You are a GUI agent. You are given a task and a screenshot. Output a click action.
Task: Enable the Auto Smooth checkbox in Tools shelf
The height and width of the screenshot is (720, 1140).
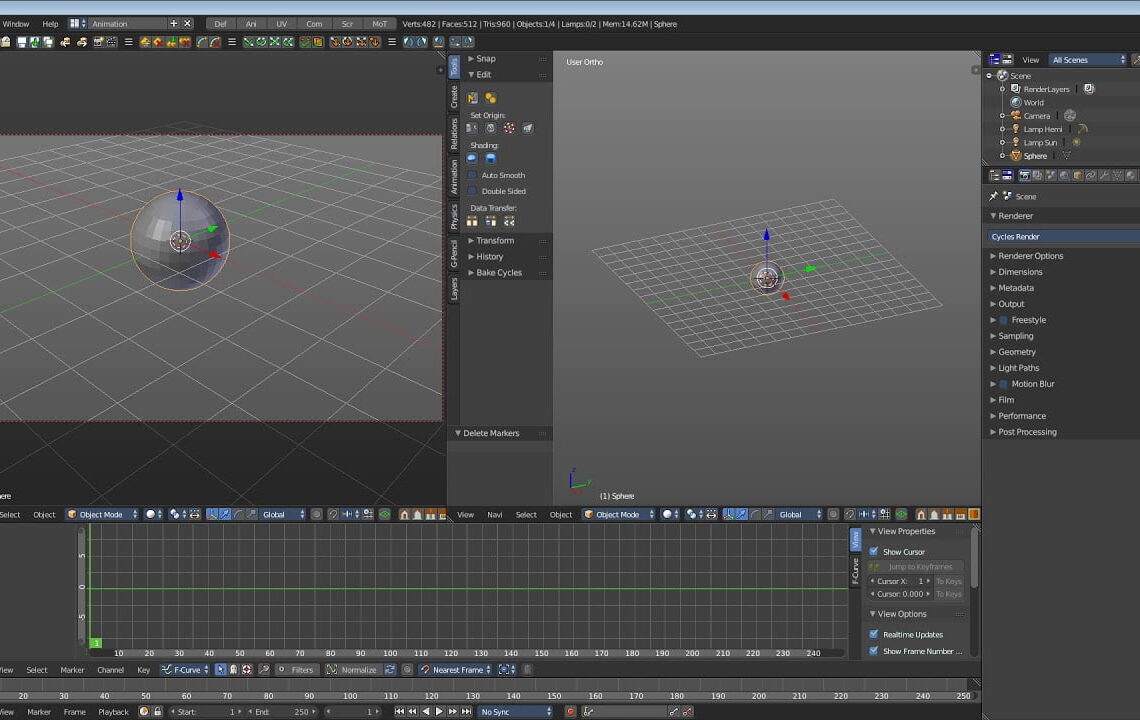tap(471, 175)
